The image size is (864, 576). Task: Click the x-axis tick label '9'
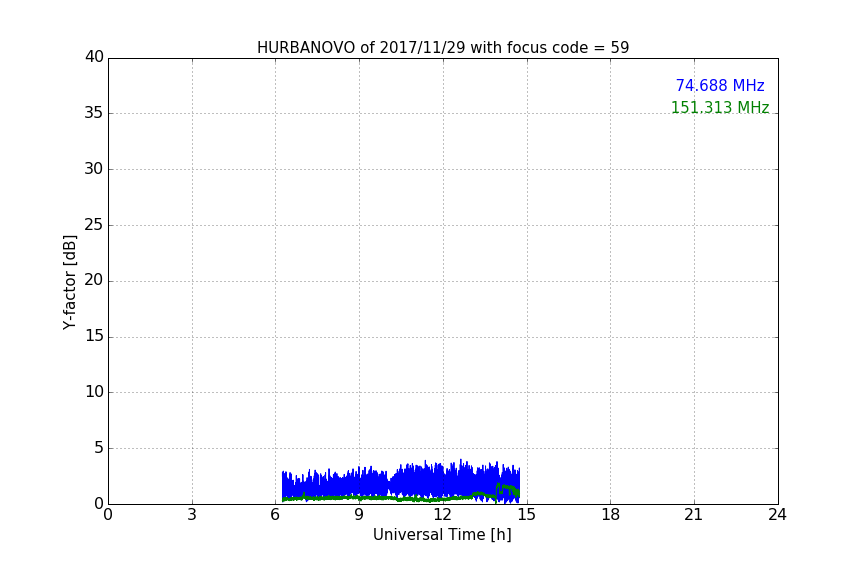[x=359, y=515]
